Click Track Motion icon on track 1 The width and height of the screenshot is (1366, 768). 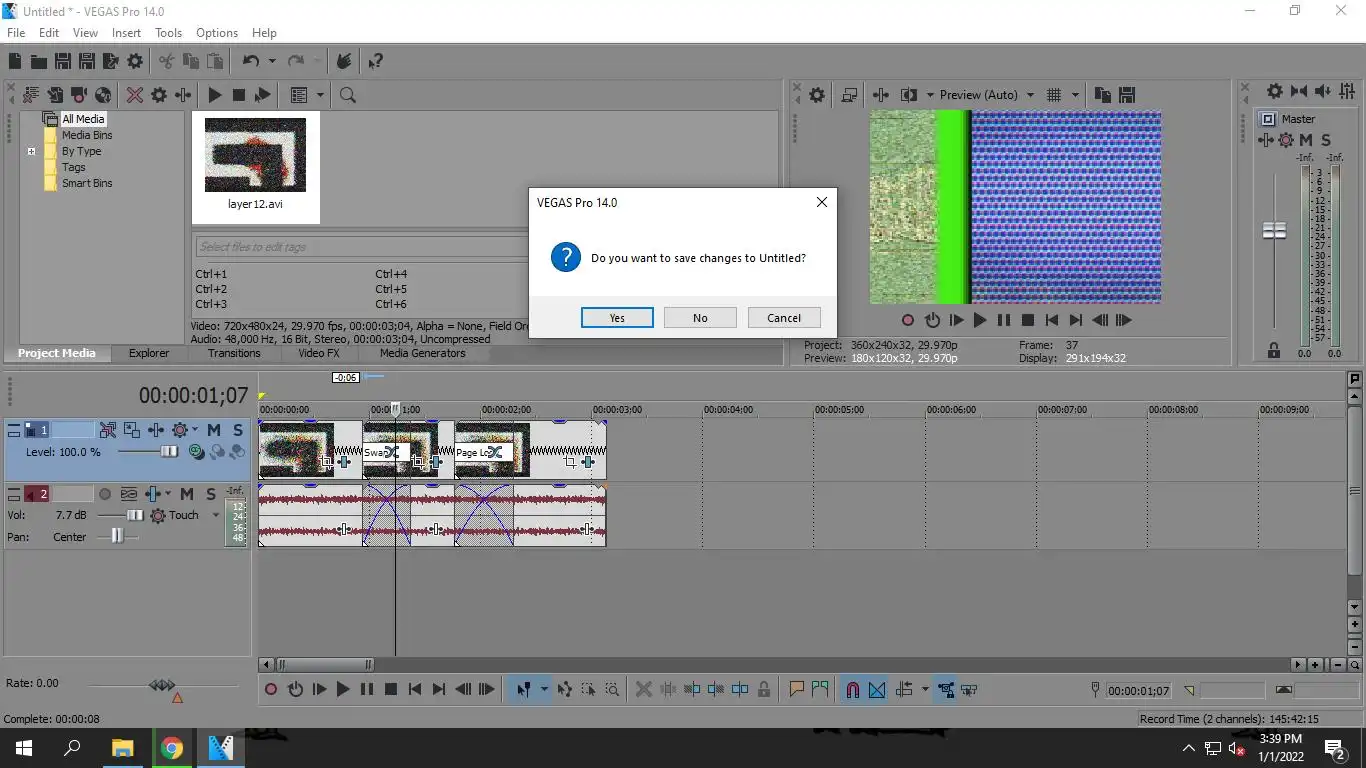(x=132, y=430)
